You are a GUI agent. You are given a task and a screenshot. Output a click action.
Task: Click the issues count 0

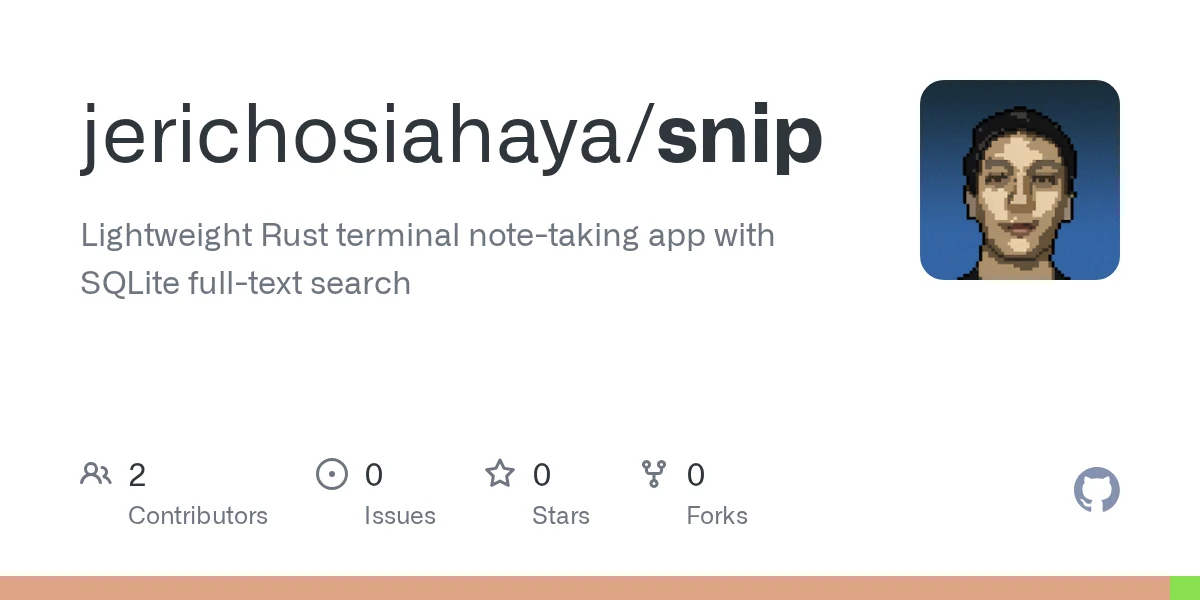(373, 475)
